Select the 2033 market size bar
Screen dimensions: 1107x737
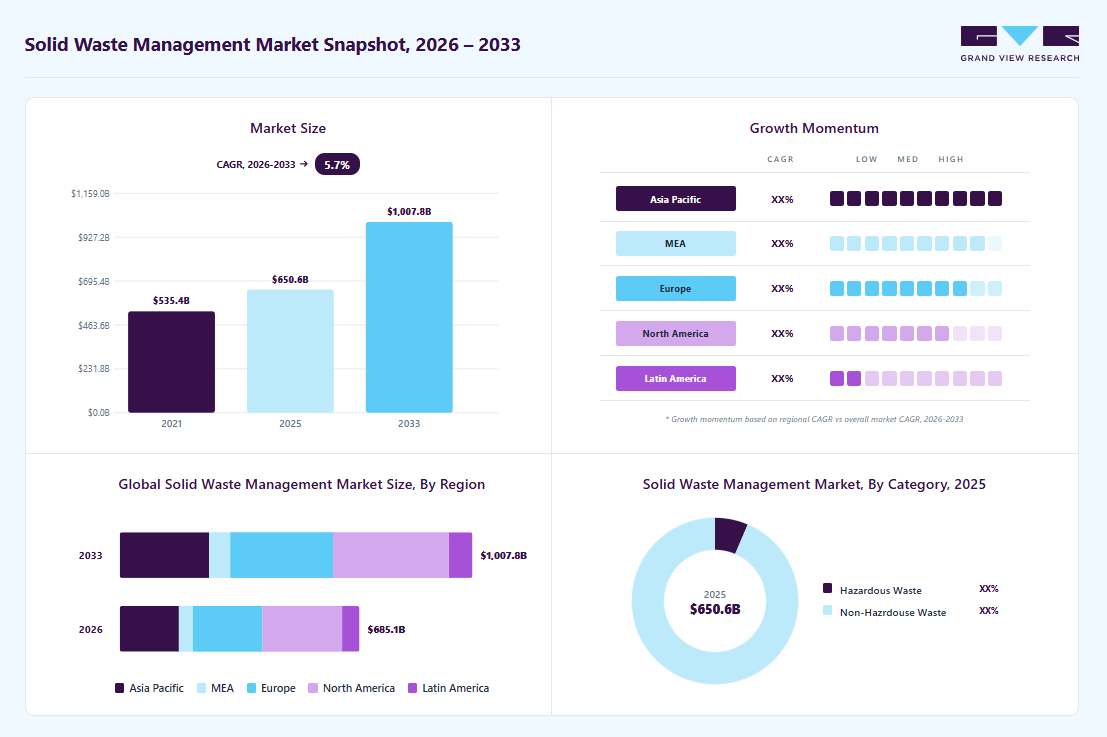[409, 317]
